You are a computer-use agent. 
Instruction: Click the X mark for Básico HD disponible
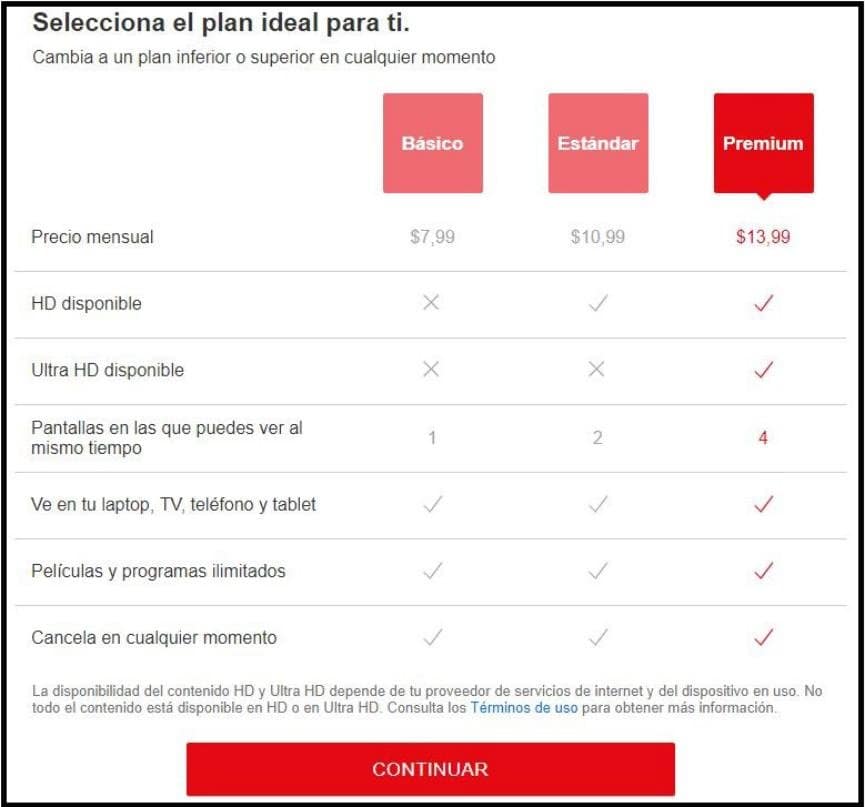coord(432,304)
